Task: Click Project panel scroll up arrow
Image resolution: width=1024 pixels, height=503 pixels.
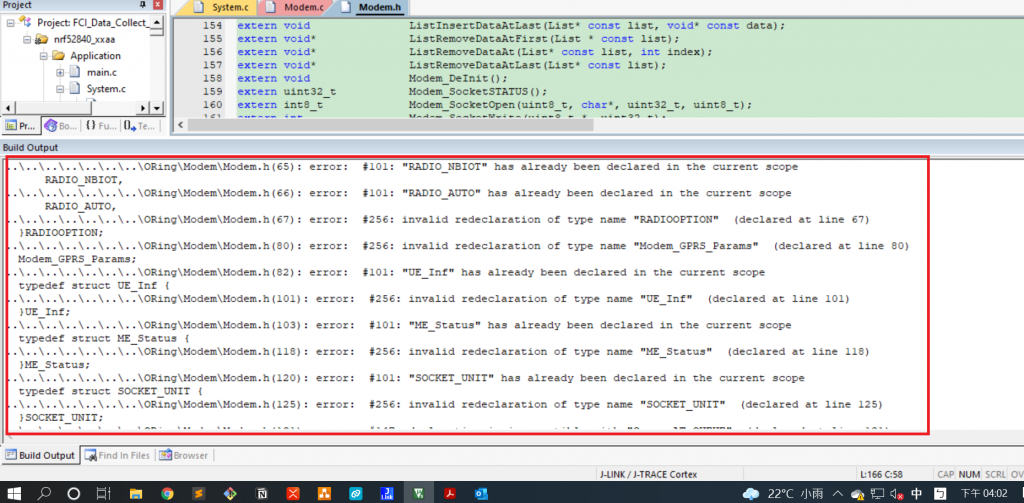Action: pos(157,22)
